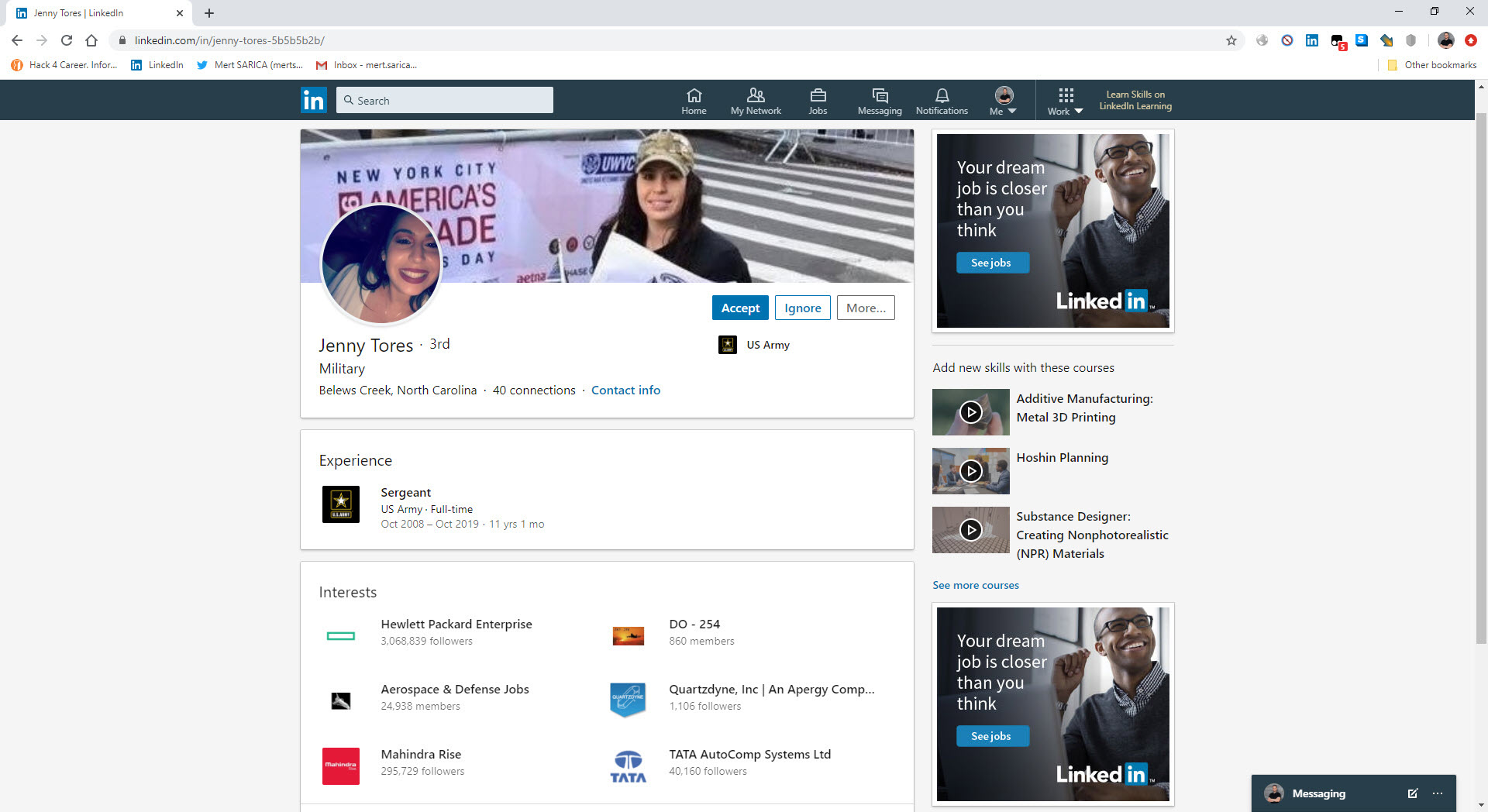The height and width of the screenshot is (812, 1488).
Task: Expand the Messaging overlay panel
Action: point(1318,793)
